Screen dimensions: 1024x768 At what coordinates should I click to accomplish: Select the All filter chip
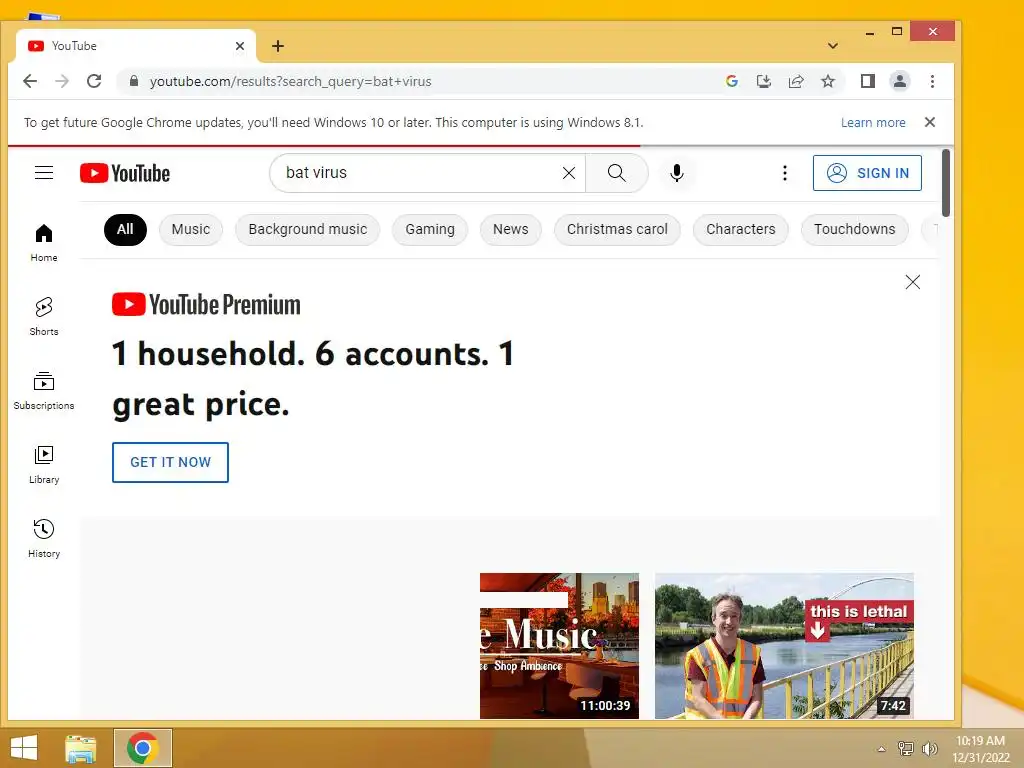(125, 229)
